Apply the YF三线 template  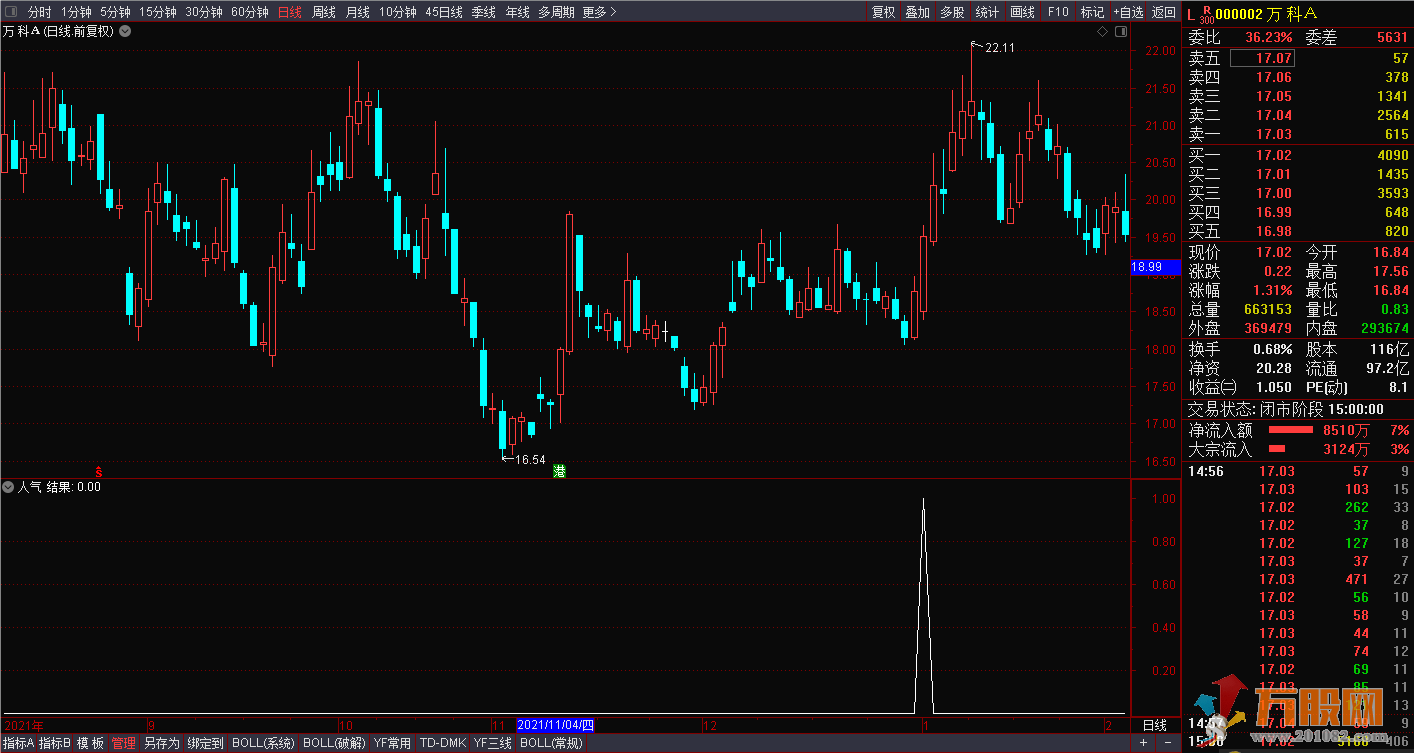493,743
